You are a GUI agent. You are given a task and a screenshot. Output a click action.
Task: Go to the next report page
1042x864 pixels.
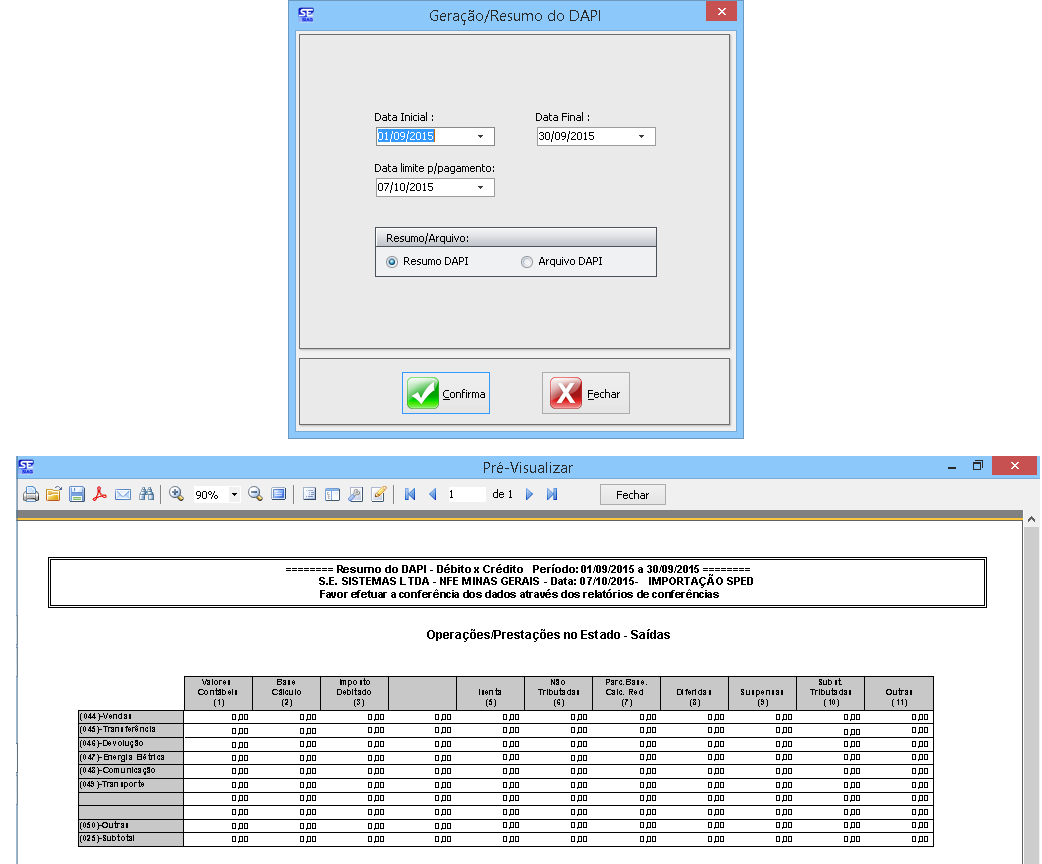529,494
